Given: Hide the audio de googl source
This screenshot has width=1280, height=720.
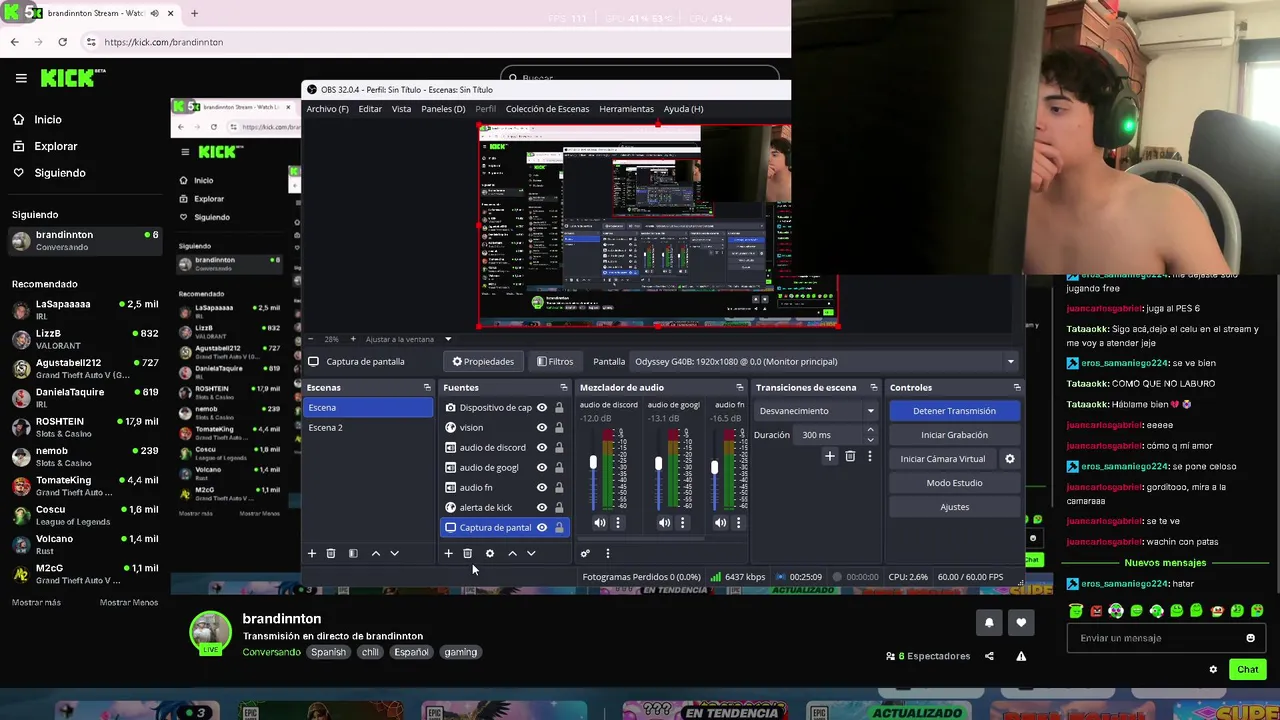Looking at the screenshot, I should pyautogui.click(x=542, y=467).
